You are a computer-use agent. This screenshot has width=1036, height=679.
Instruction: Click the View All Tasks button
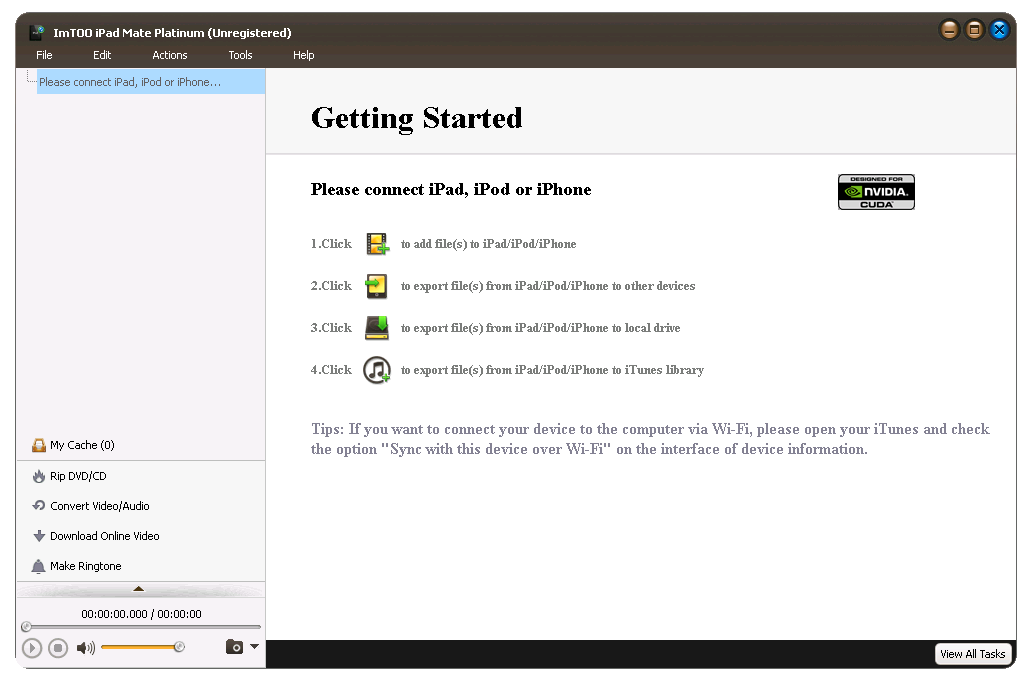pyautogui.click(x=973, y=654)
